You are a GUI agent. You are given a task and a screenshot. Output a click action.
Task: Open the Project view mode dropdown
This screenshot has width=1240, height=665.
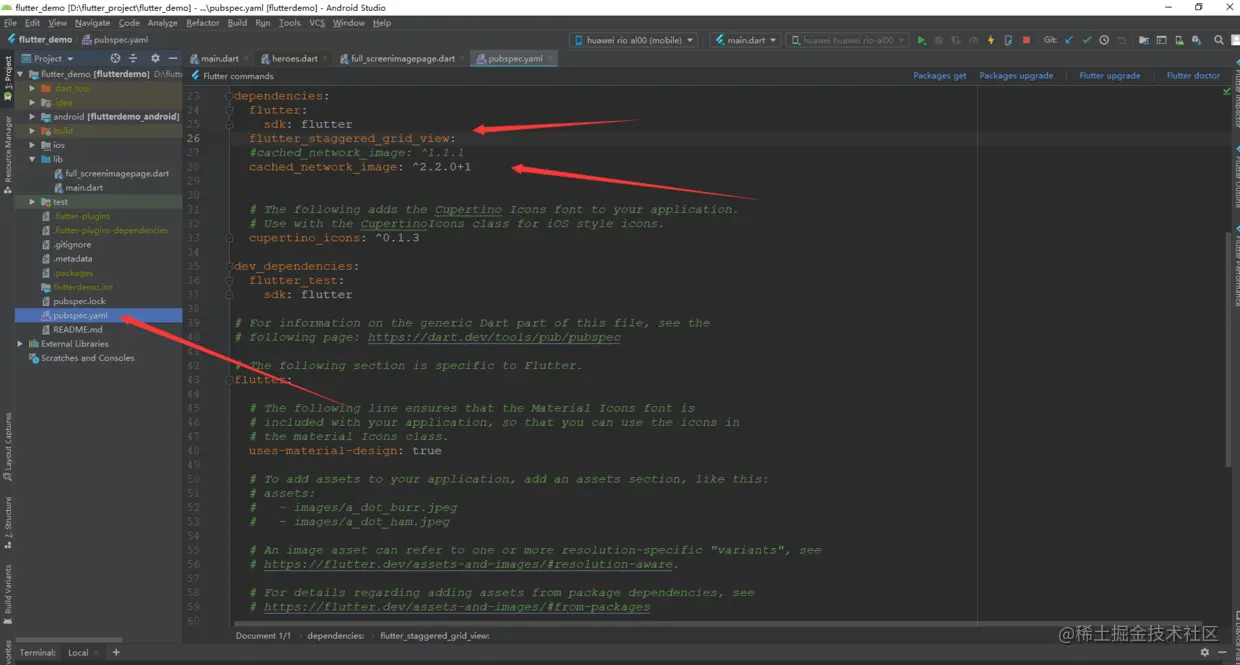[x=48, y=58]
